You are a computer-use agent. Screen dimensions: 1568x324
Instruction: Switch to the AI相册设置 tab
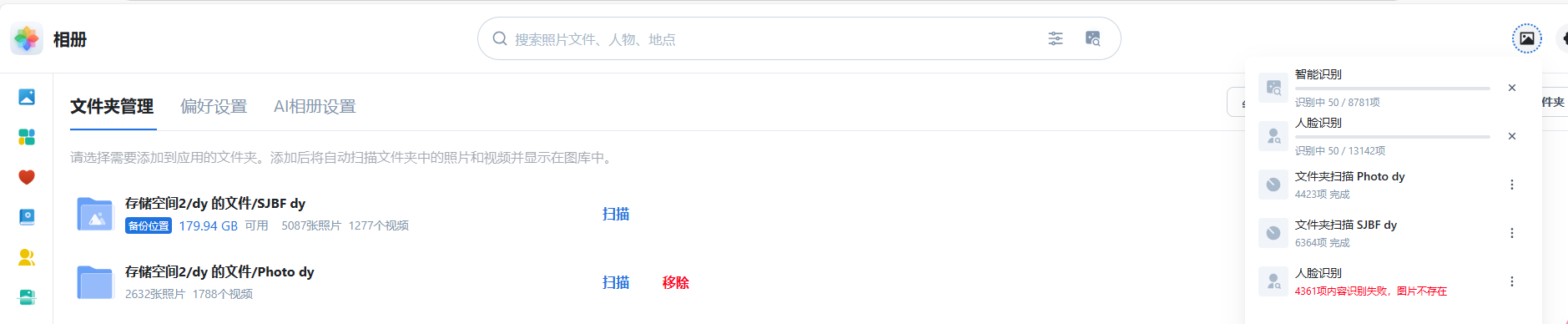pyautogui.click(x=315, y=107)
